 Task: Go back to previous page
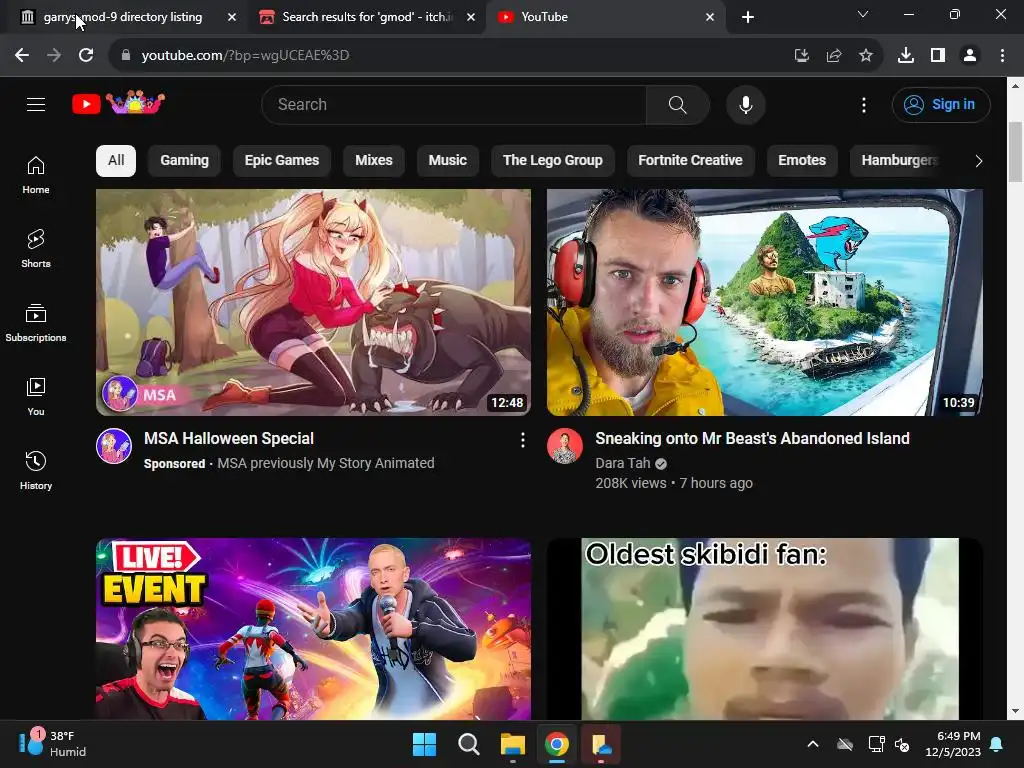pyautogui.click(x=22, y=56)
